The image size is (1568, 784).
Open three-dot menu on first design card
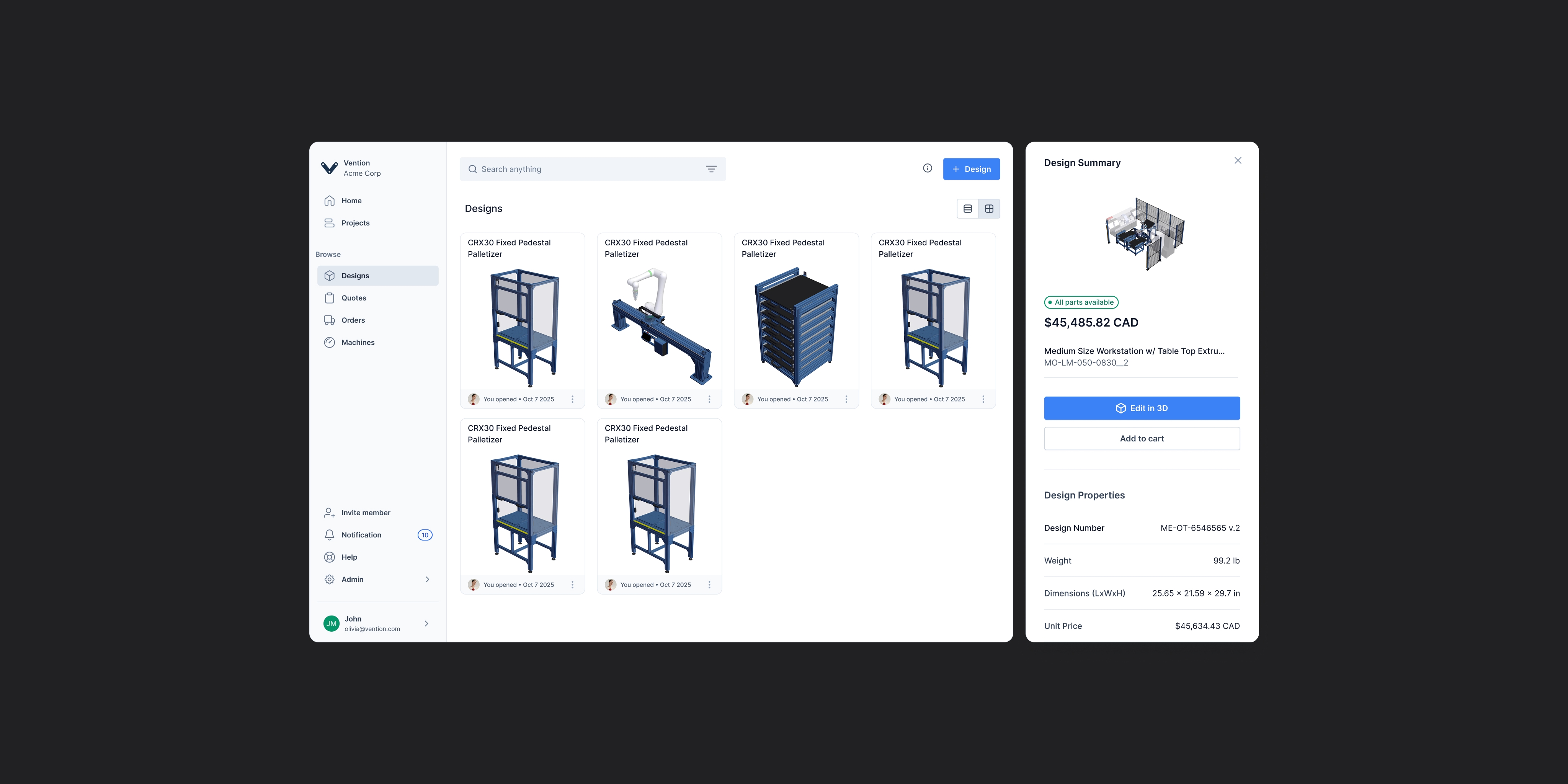click(572, 399)
